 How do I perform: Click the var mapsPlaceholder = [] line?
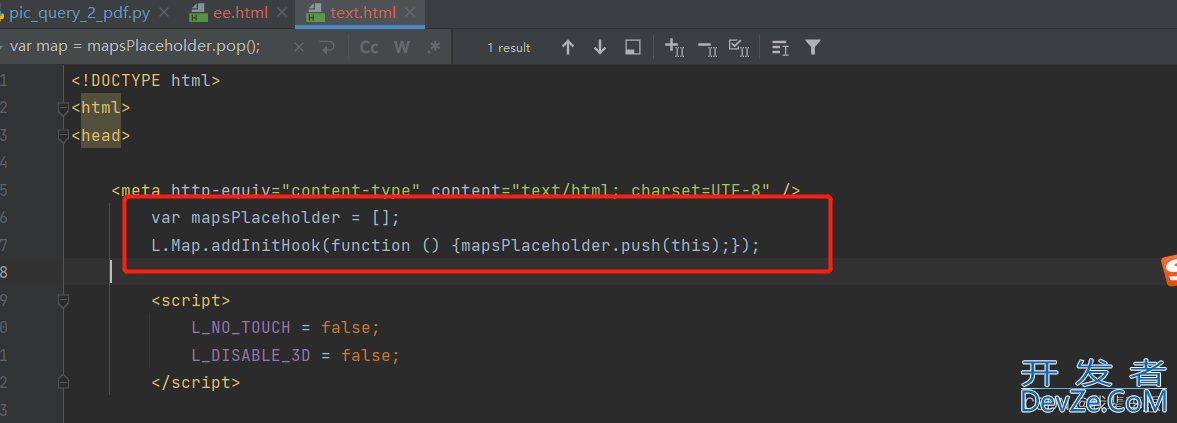tap(275, 218)
